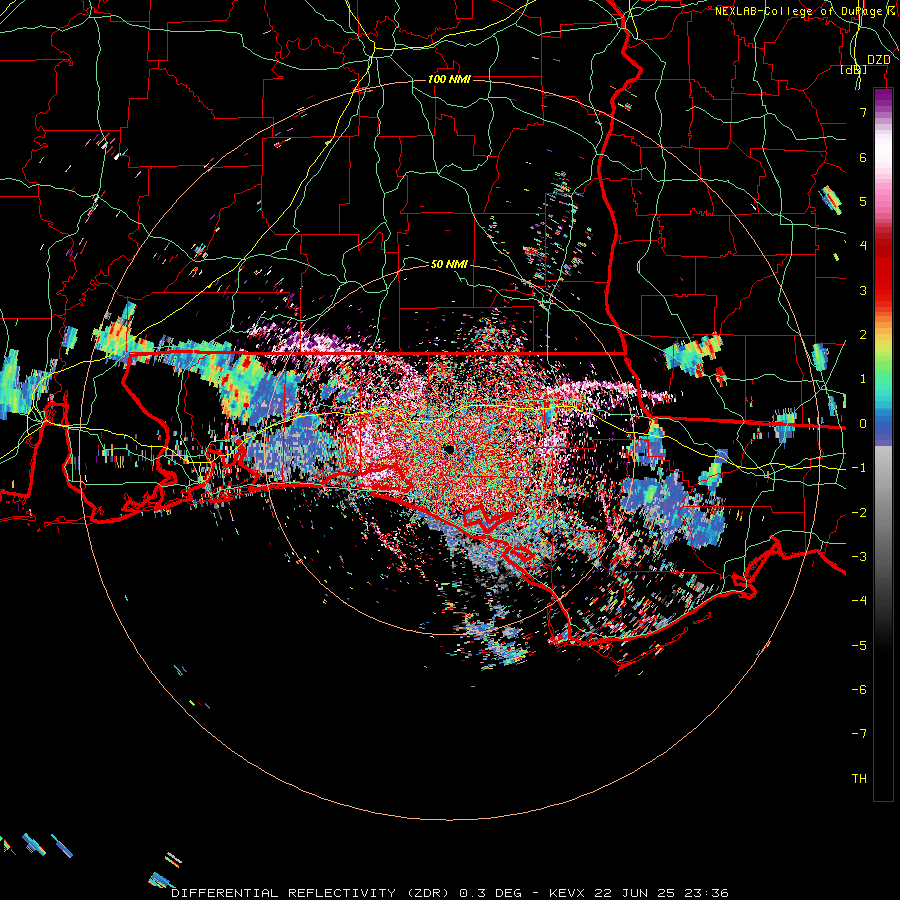Click the "50 NMI" range ring label
The width and height of the screenshot is (900, 900).
(x=449, y=264)
